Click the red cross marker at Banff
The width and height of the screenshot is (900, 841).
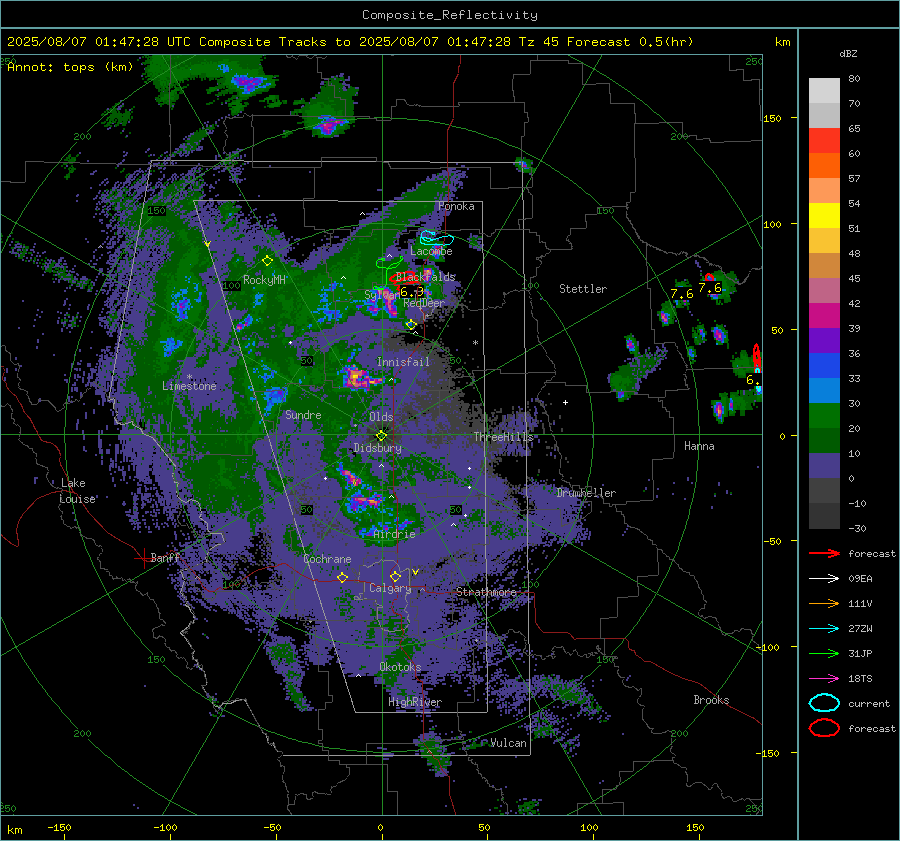[x=143, y=558]
